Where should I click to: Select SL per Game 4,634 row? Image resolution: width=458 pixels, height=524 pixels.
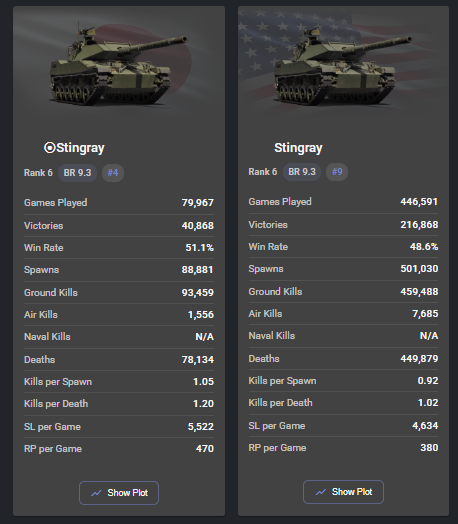pos(343,425)
